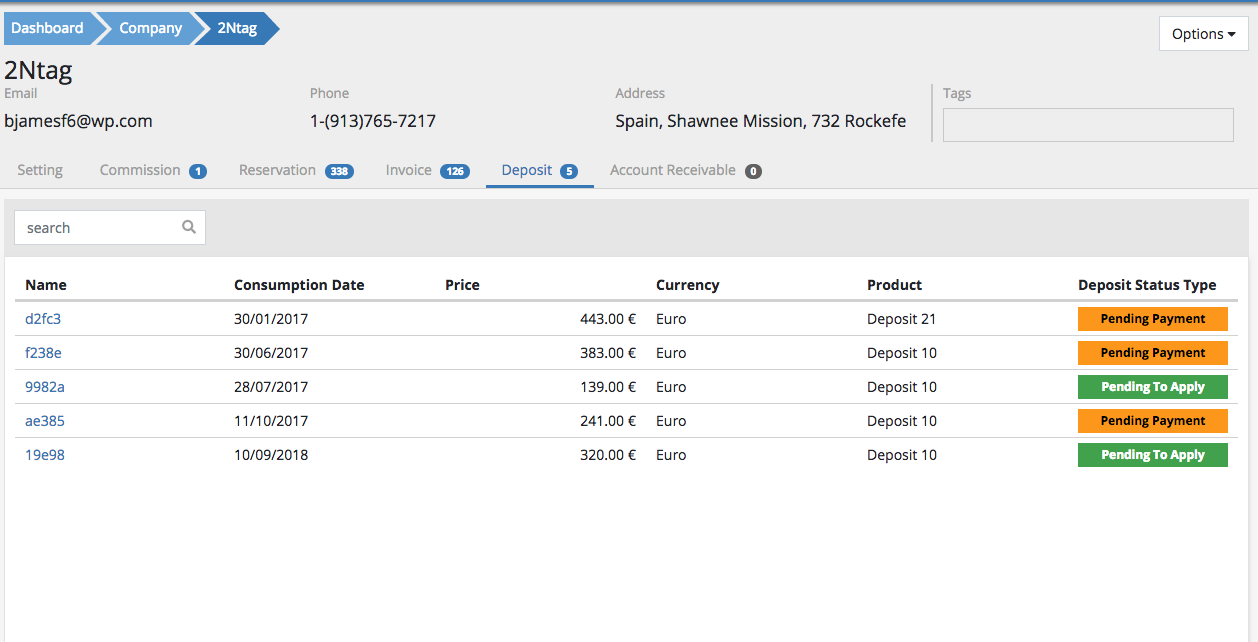Open deposit 9982a
Viewport: 1258px width, 642px height.
click(45, 387)
